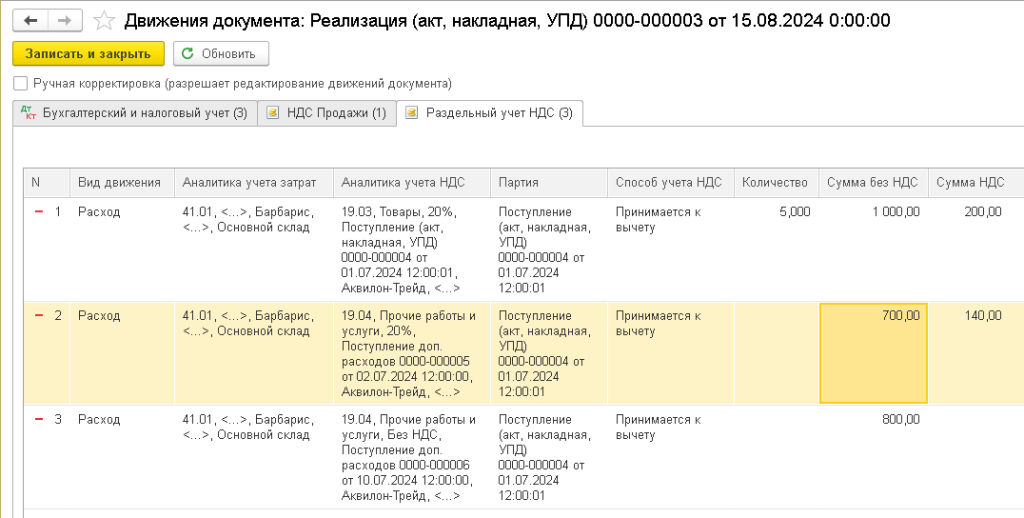Click Аналитика учета затрат column header
Image resolution: width=1024 pixels, height=518 pixels.
click(253, 183)
